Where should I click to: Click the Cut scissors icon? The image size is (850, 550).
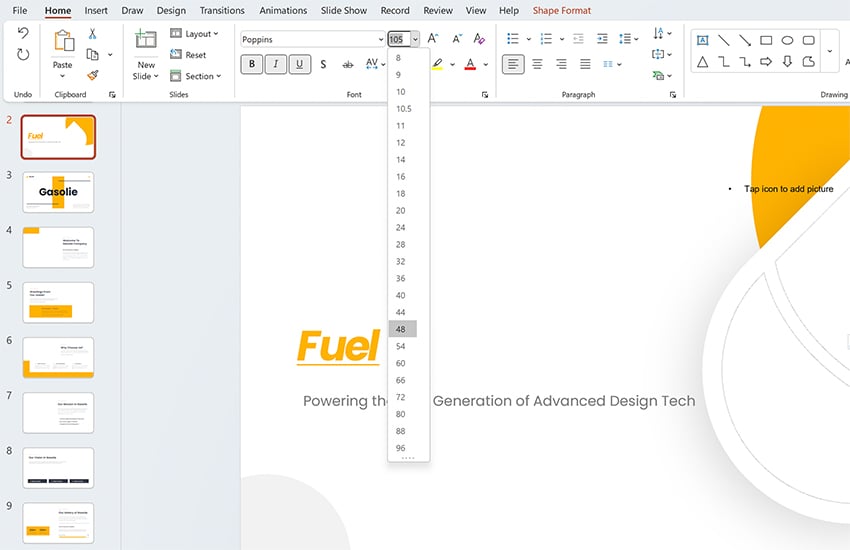[93, 34]
